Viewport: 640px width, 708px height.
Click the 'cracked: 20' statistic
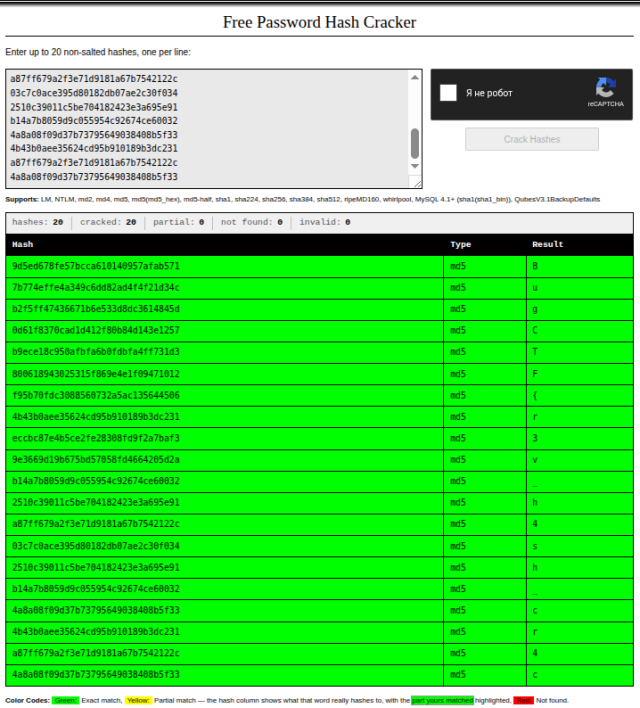[x=108, y=222]
